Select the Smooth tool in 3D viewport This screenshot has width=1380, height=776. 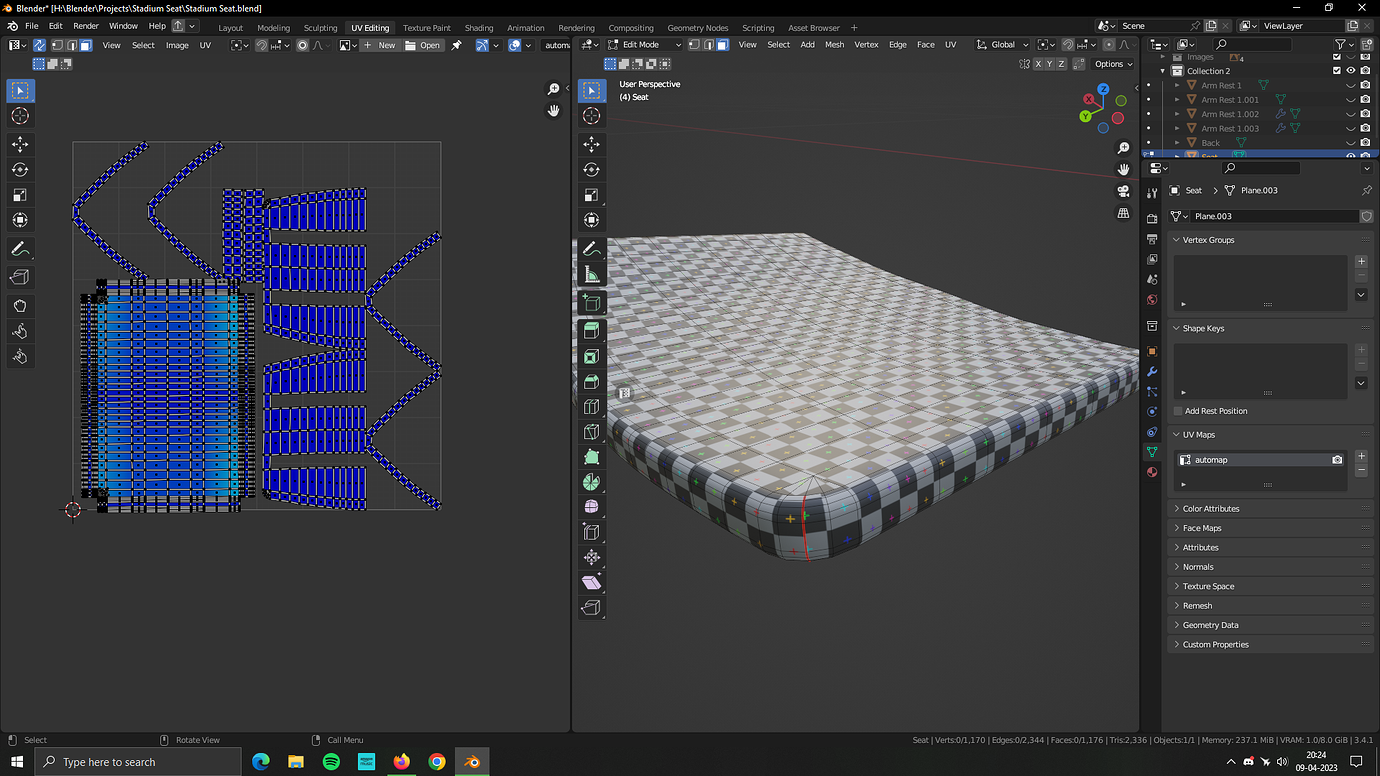tap(592, 506)
